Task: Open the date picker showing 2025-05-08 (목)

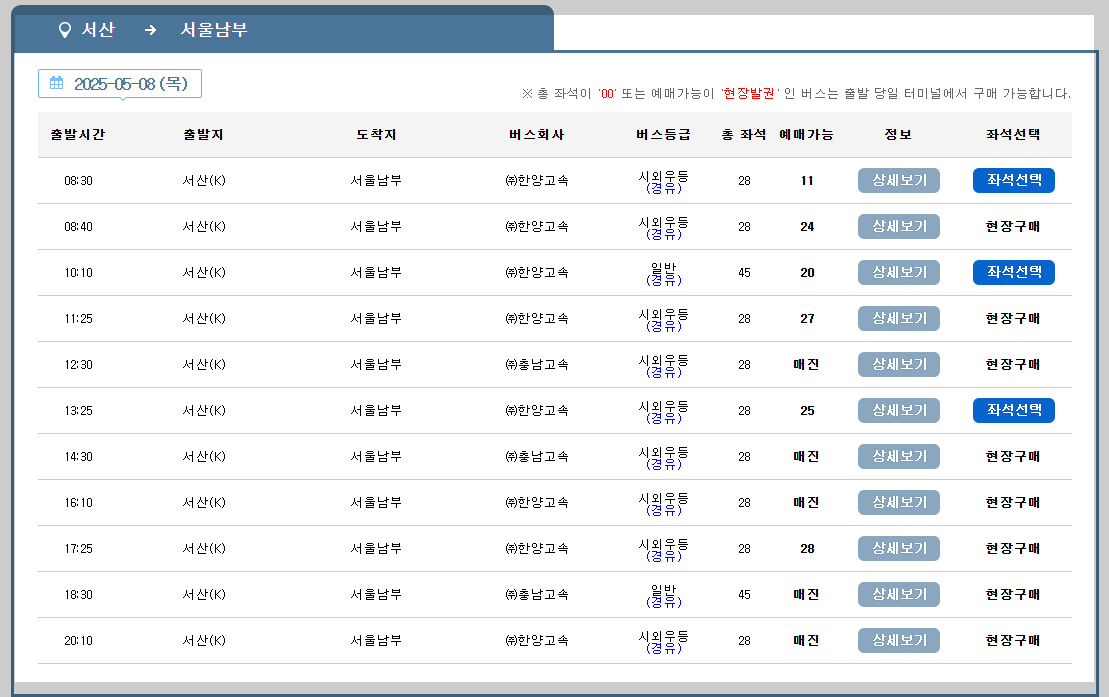Action: tap(120, 84)
